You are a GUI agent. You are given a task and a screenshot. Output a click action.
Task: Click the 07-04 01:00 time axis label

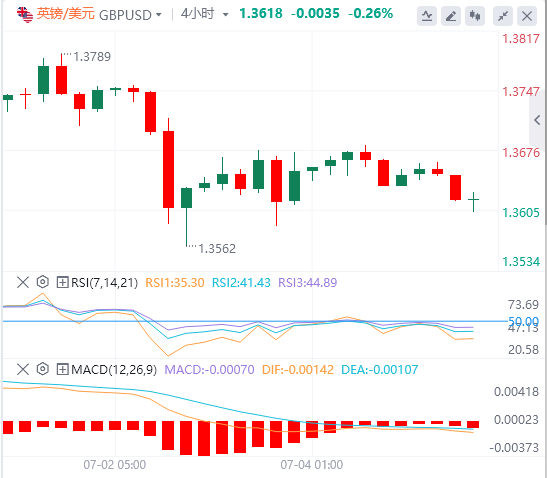[x=312, y=465]
